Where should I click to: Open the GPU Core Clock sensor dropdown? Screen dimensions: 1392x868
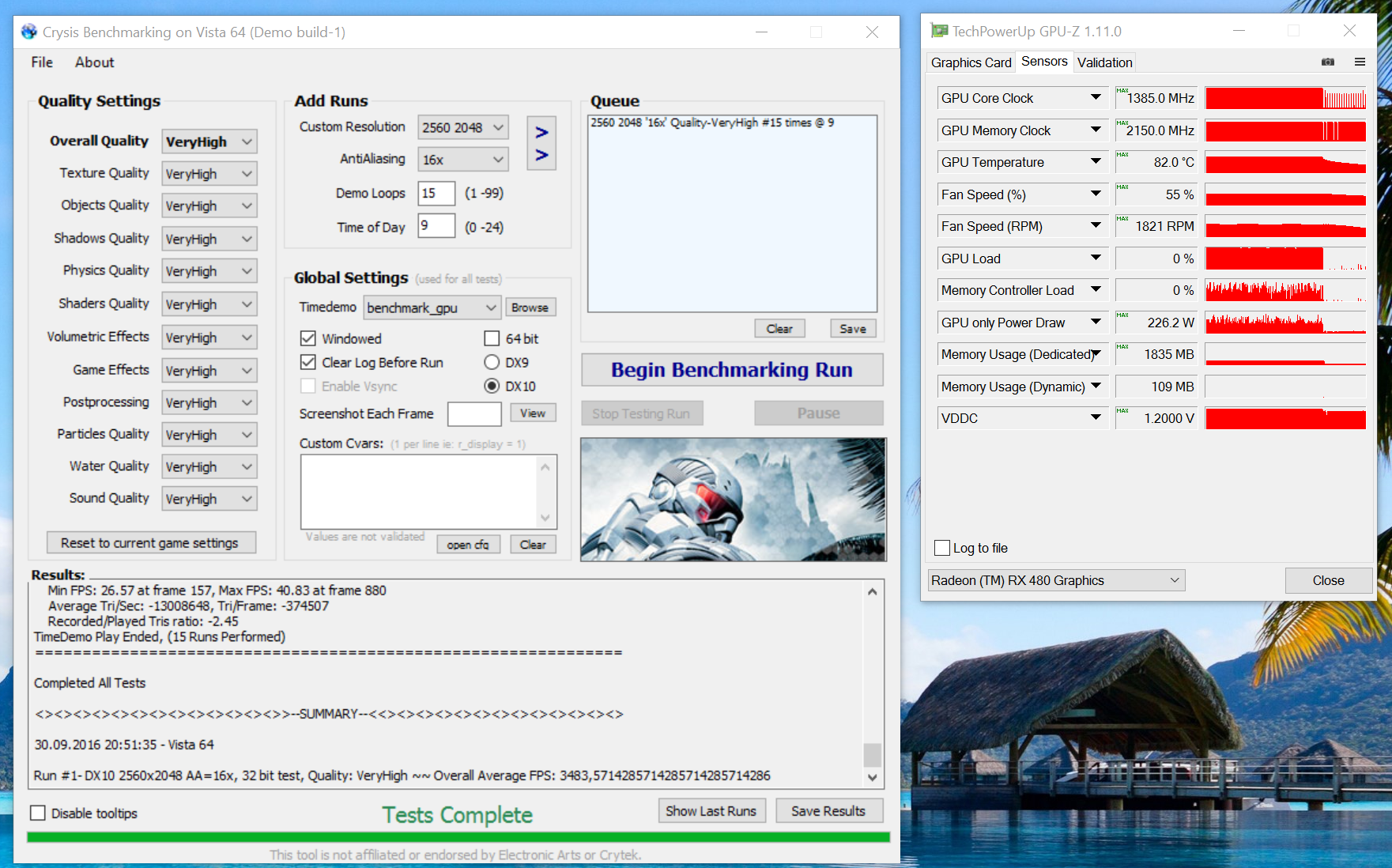click(1021, 98)
